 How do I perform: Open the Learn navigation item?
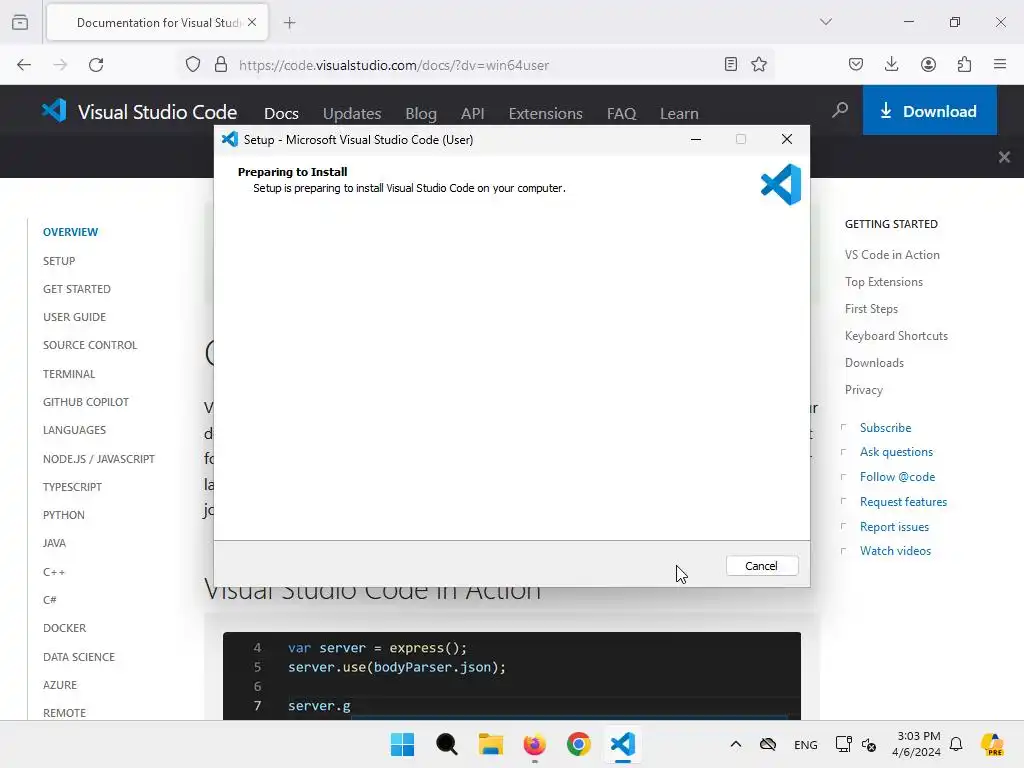pyautogui.click(x=679, y=114)
